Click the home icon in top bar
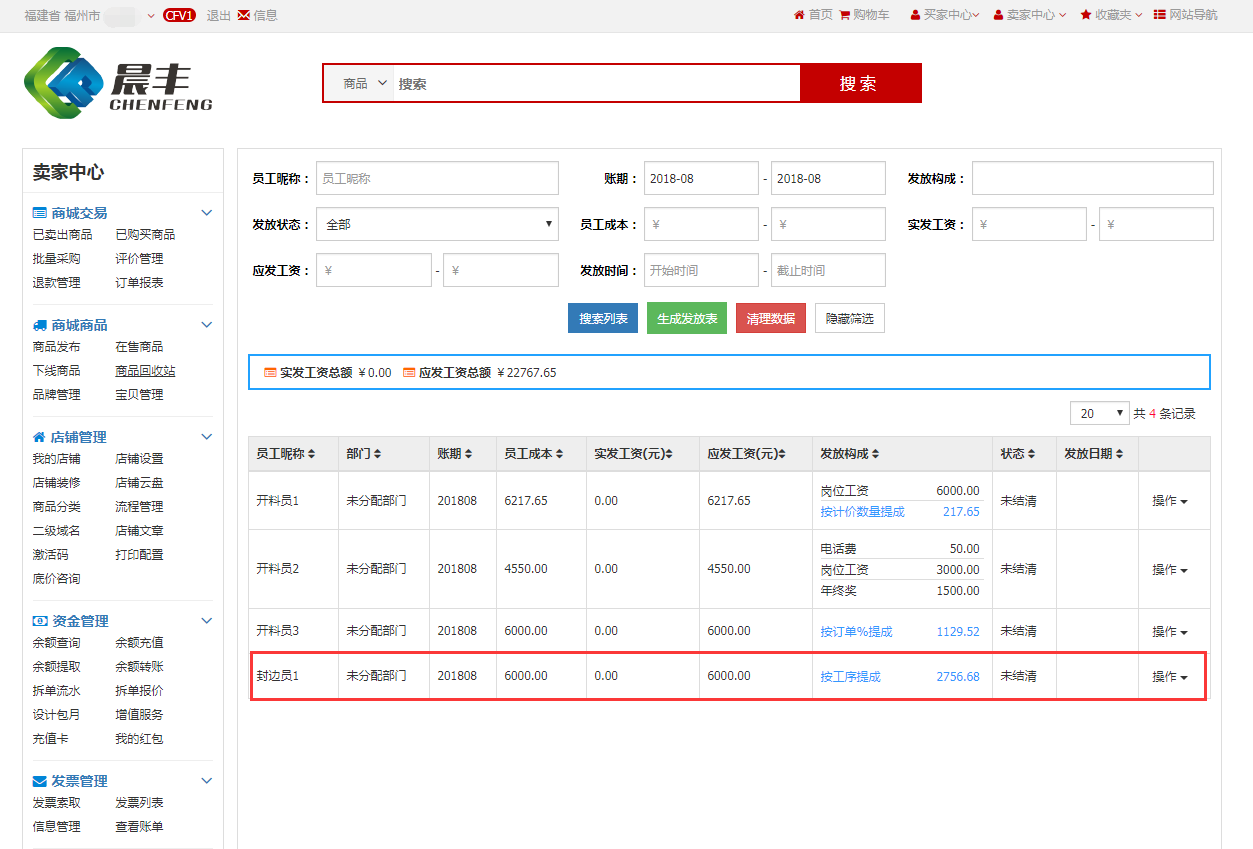Viewport: 1253px width, 849px height. 799,15
